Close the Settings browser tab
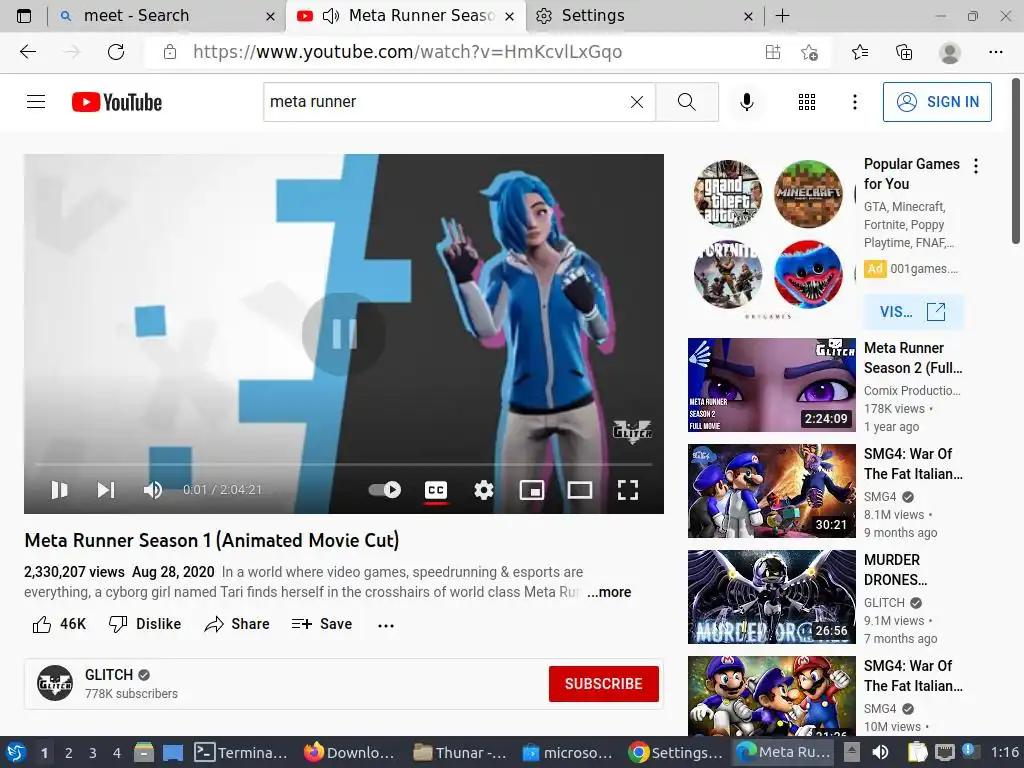1024x768 pixels. (748, 16)
